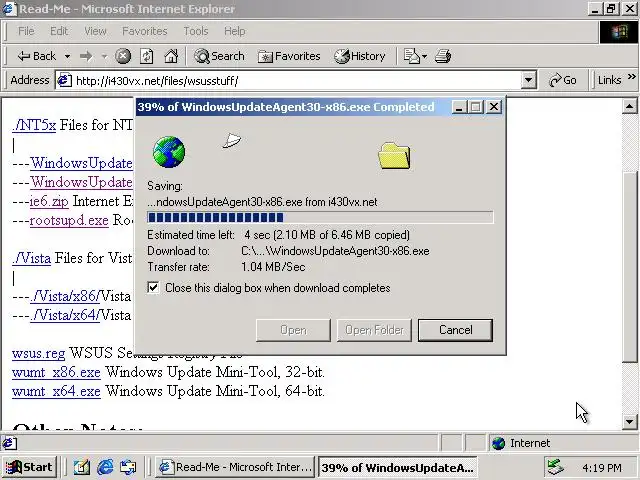Open the Edit menu
The height and width of the screenshot is (480, 640).
pyautogui.click(x=59, y=31)
